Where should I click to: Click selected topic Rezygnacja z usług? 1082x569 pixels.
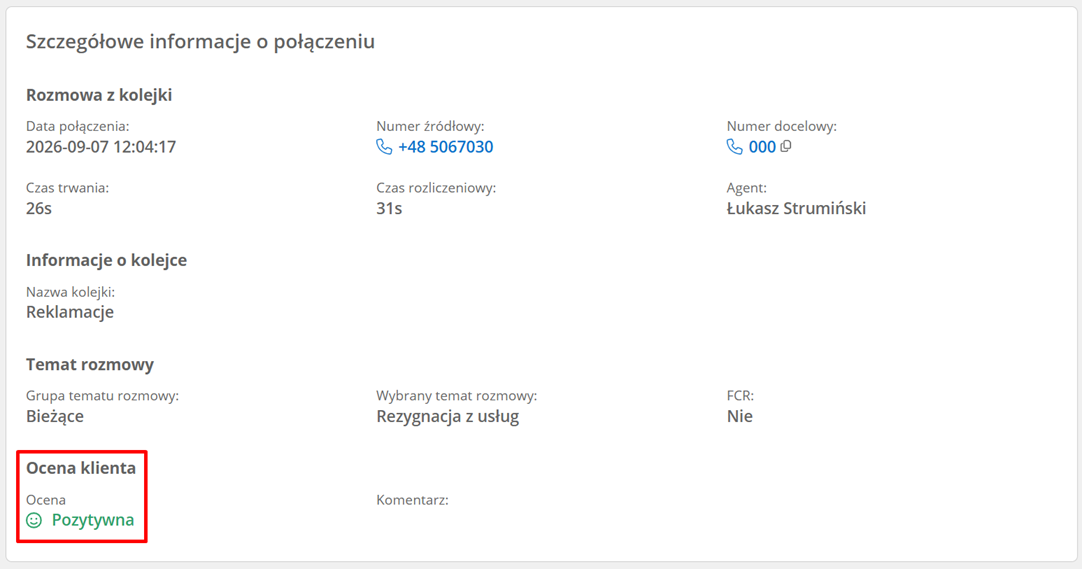point(447,417)
